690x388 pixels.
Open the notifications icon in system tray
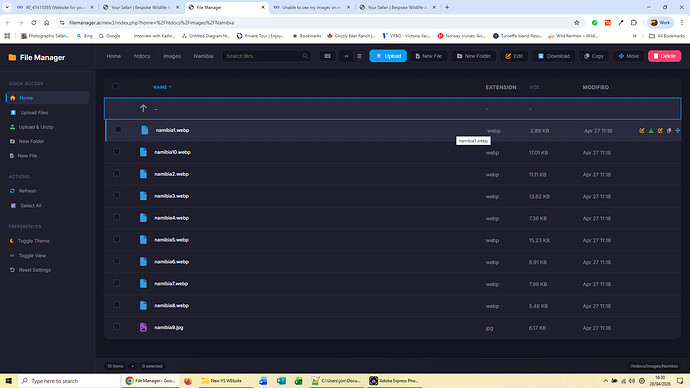680,381
